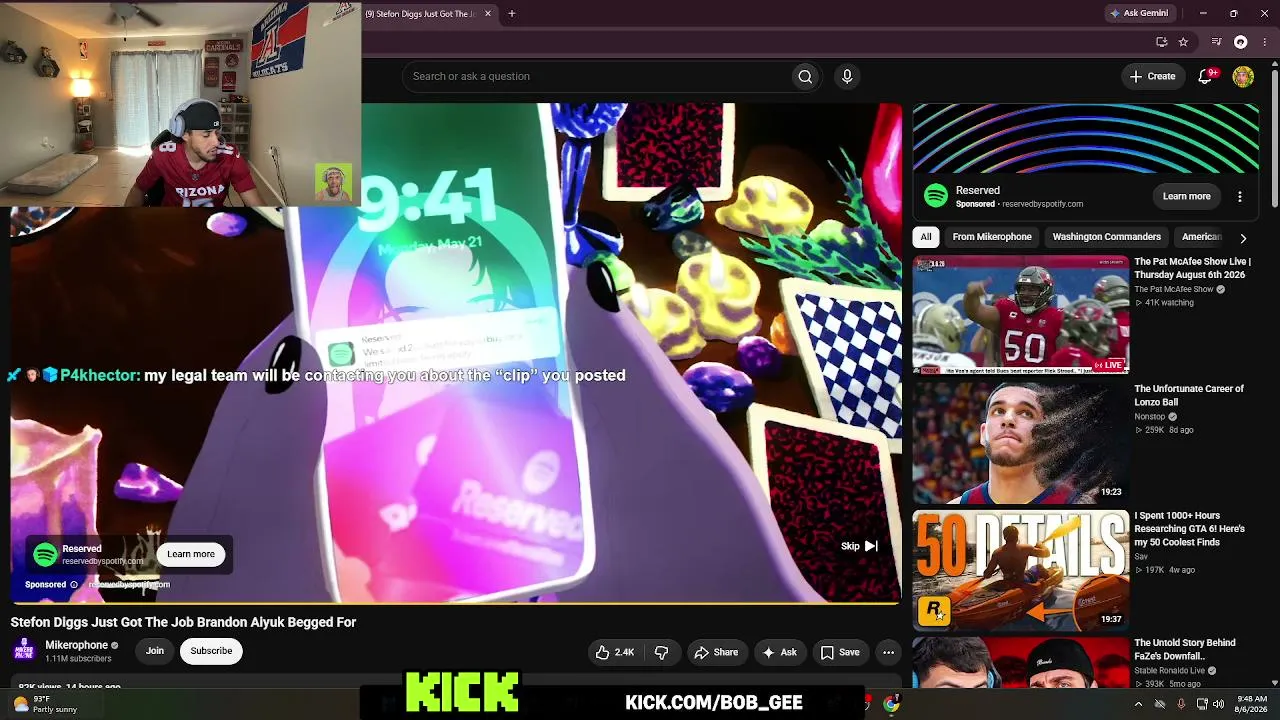Click the Ask button below the video
The image size is (1280, 720).
(x=780, y=653)
